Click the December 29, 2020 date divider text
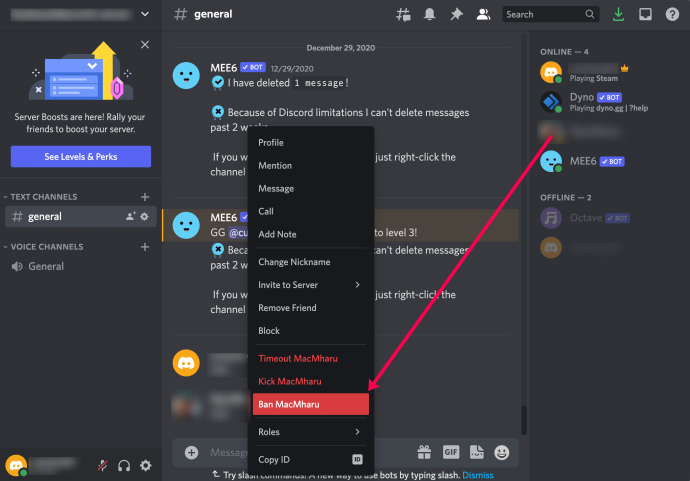 click(341, 48)
